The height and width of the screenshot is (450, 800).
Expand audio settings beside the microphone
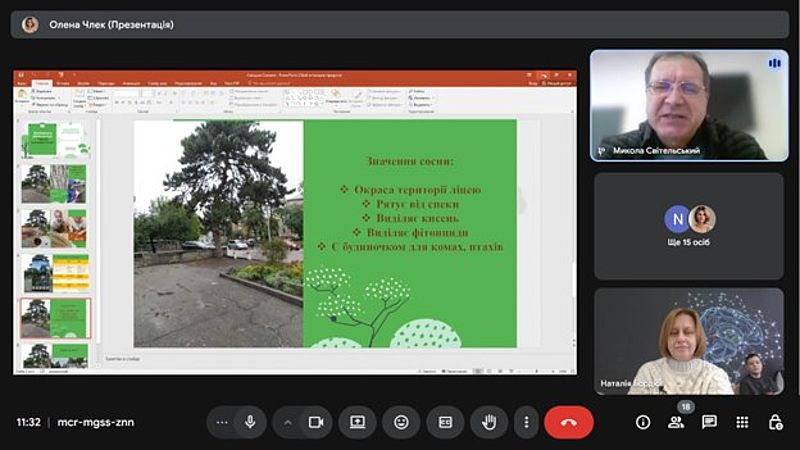221,422
